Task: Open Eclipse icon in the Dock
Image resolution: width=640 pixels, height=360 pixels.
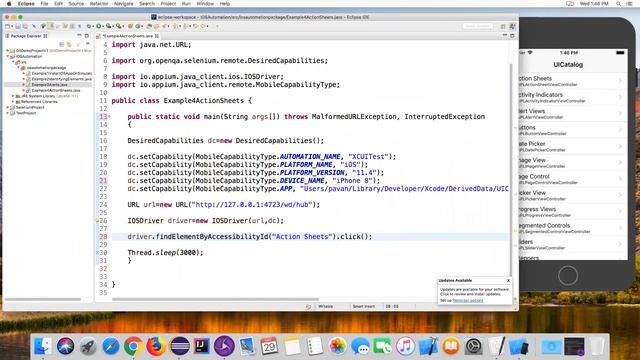Action: tap(180, 346)
